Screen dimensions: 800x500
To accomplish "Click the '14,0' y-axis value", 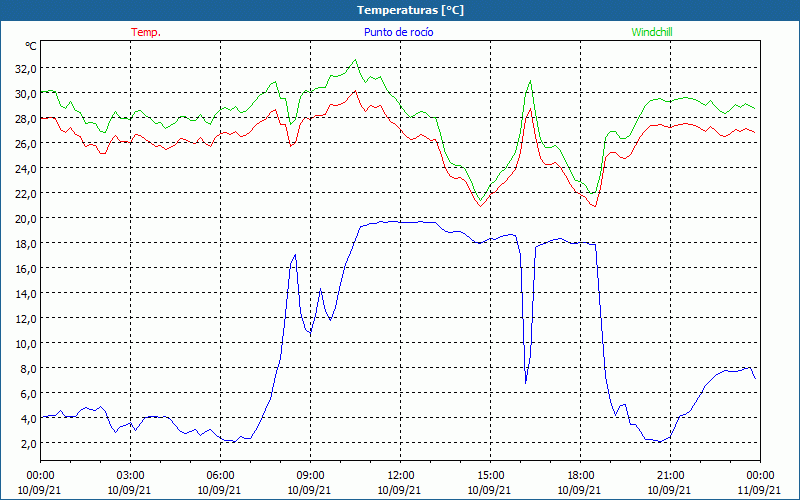I will tap(26, 293).
